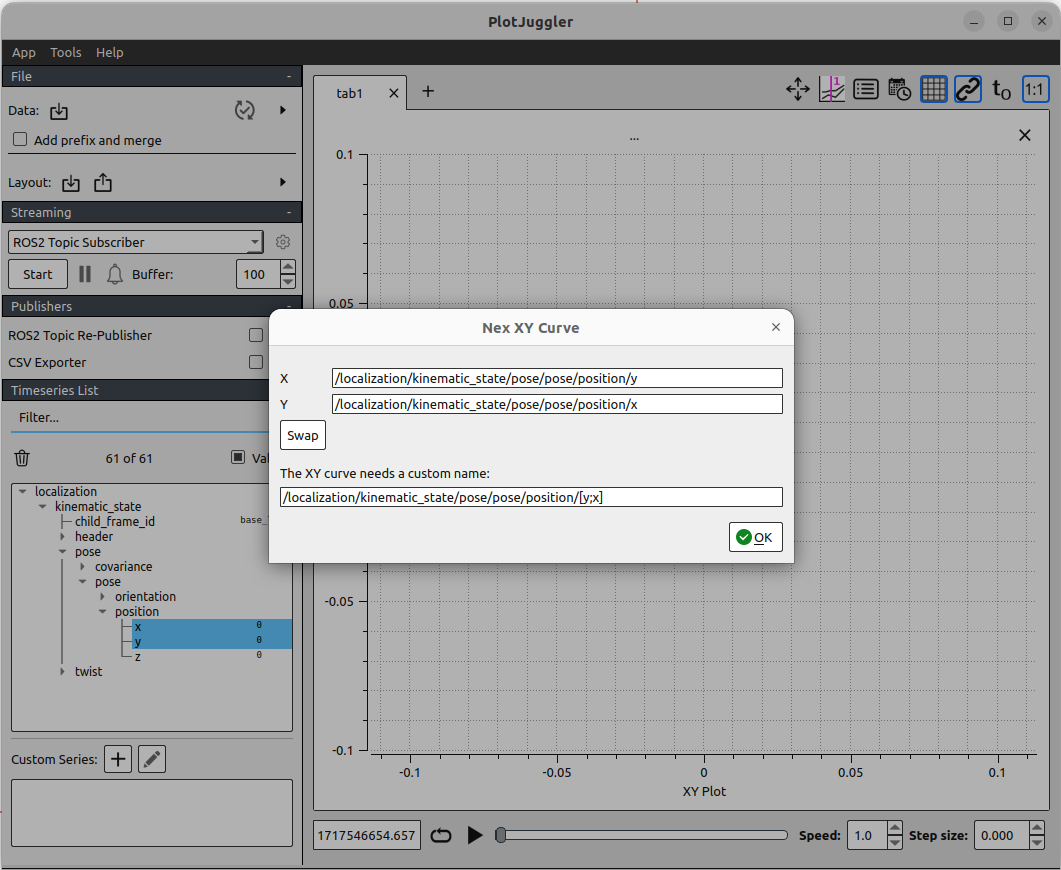Open the Tools menu

66,52
